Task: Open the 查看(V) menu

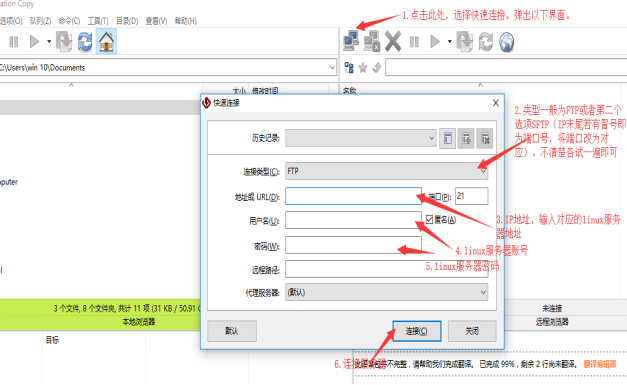Action: point(156,21)
